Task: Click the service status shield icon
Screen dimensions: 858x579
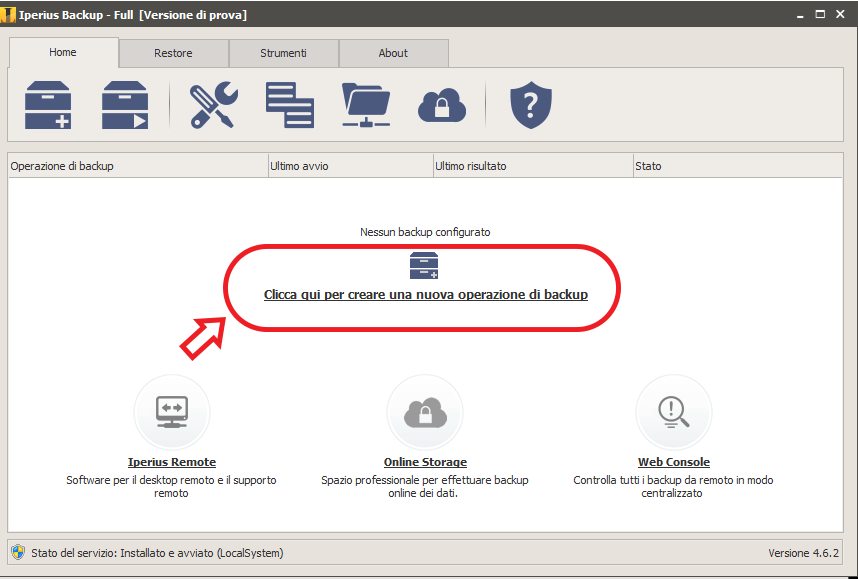Action: click(x=18, y=552)
